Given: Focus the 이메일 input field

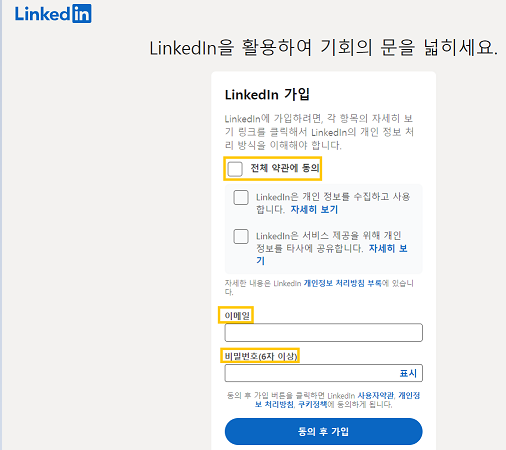Looking at the screenshot, I should coord(324,332).
